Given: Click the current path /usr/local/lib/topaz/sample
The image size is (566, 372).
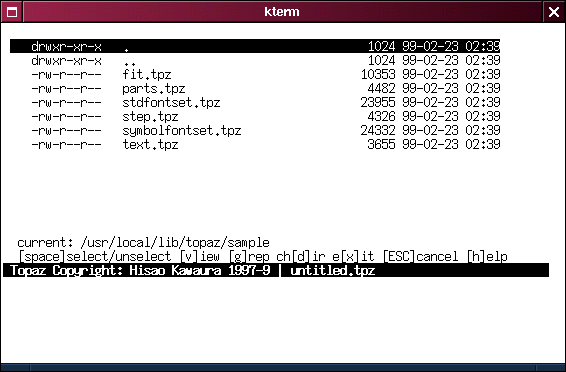Looking at the screenshot, I should click(175, 242).
